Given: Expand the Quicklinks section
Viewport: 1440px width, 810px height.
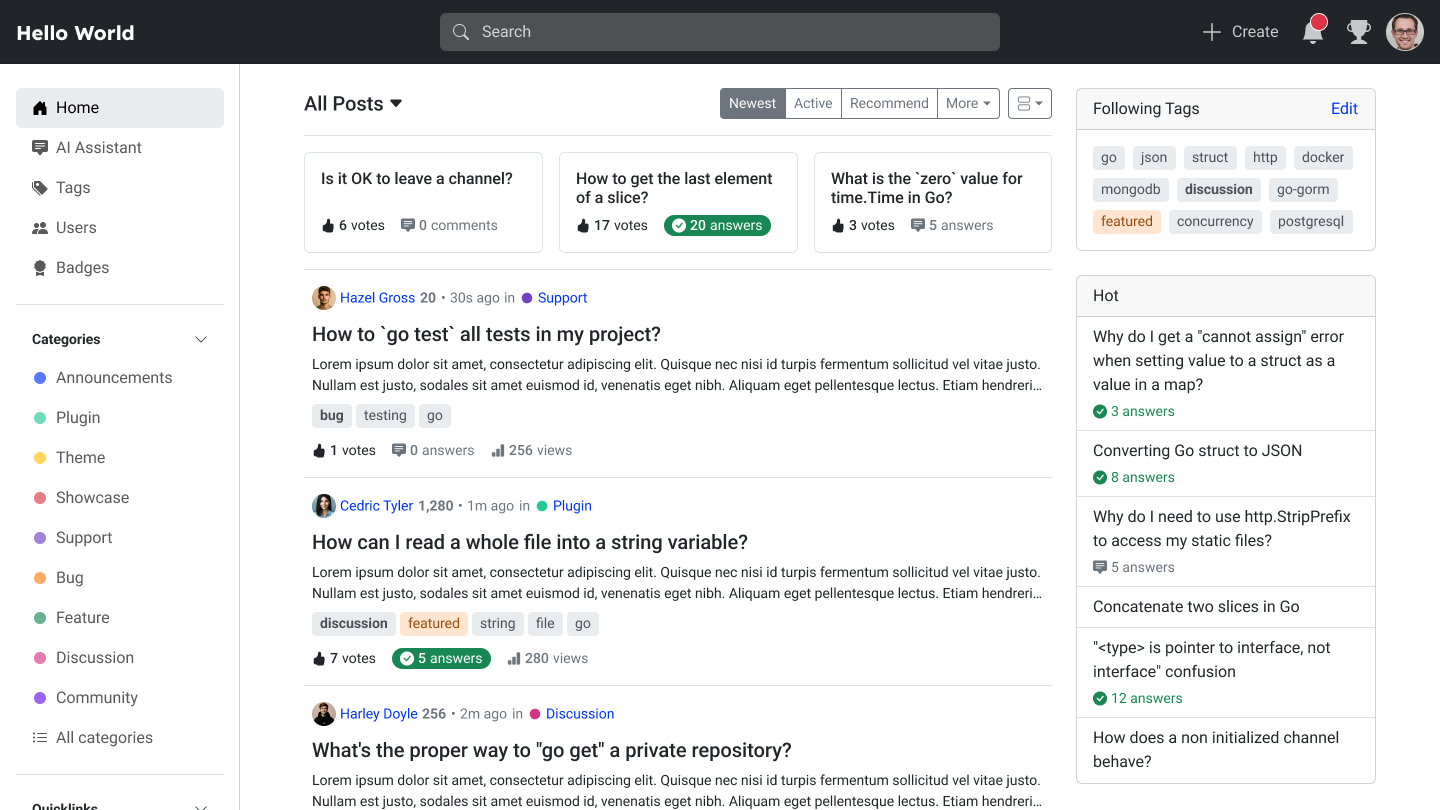Looking at the screenshot, I should (x=201, y=805).
